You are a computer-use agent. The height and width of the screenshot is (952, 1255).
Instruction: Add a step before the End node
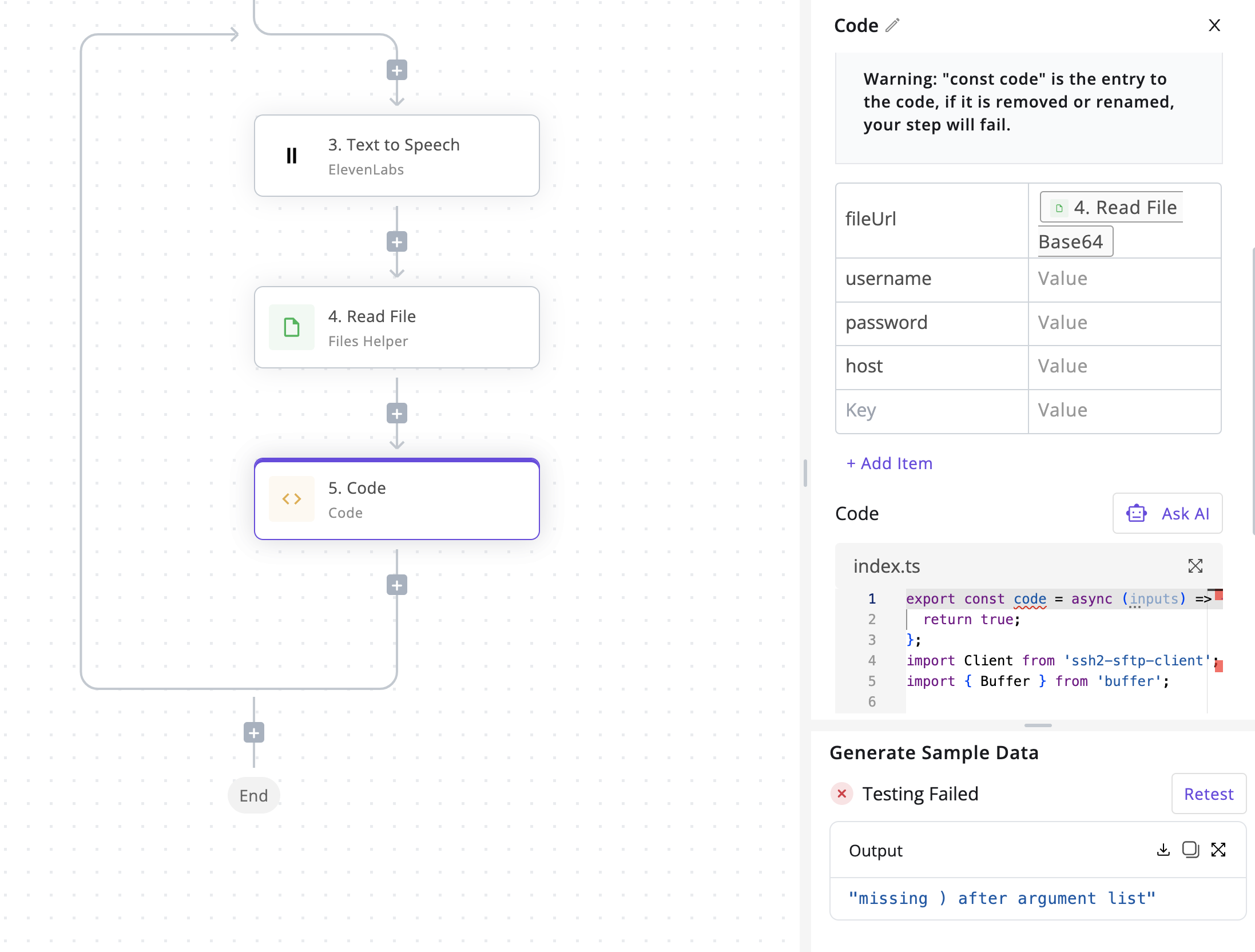tap(253, 733)
